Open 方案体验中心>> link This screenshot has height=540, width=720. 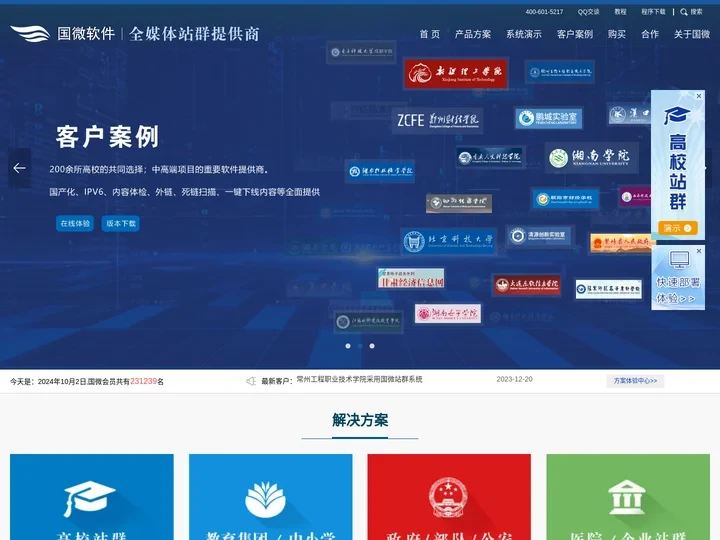[635, 381]
